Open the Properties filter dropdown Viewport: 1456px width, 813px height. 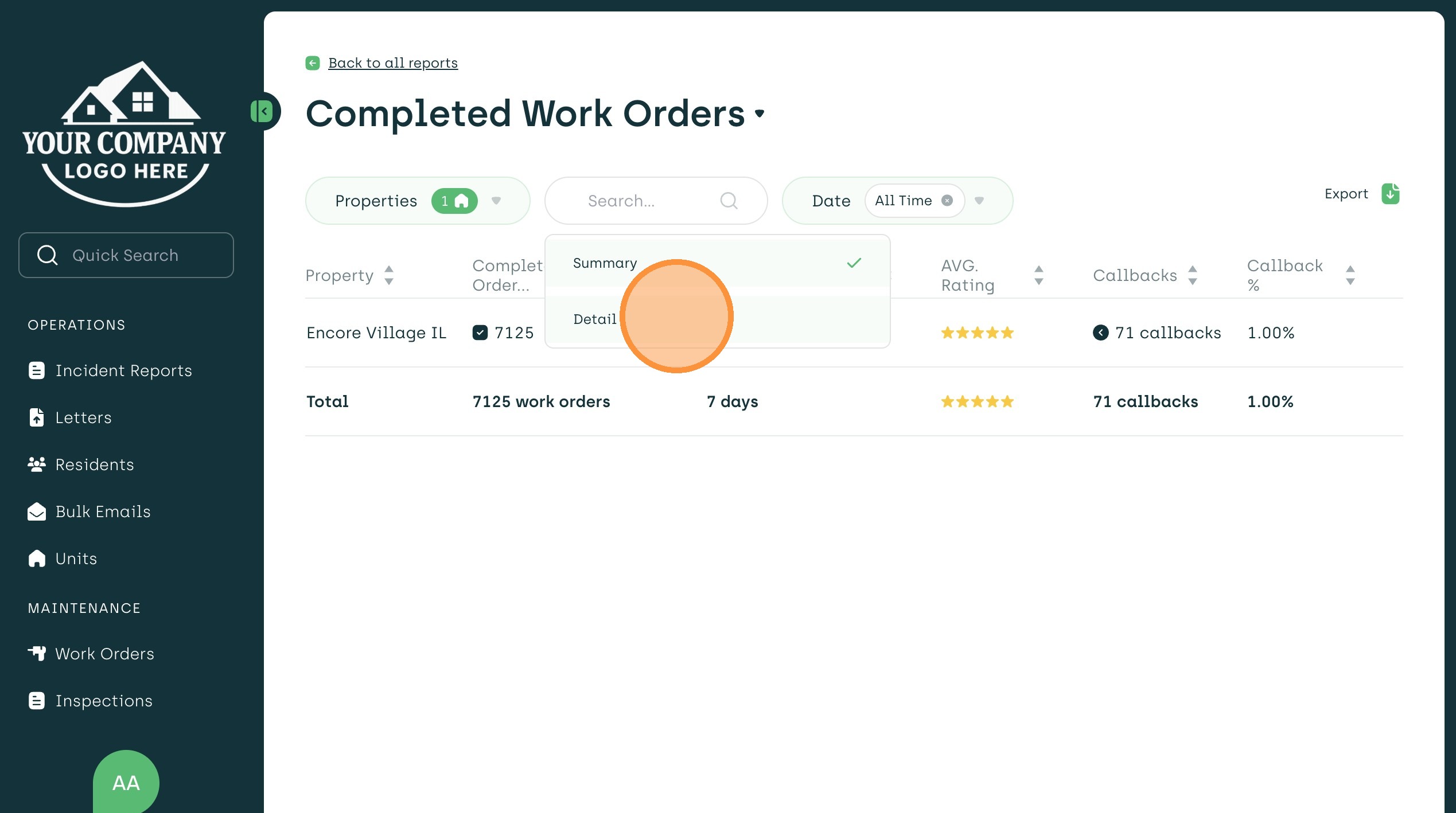[496, 201]
